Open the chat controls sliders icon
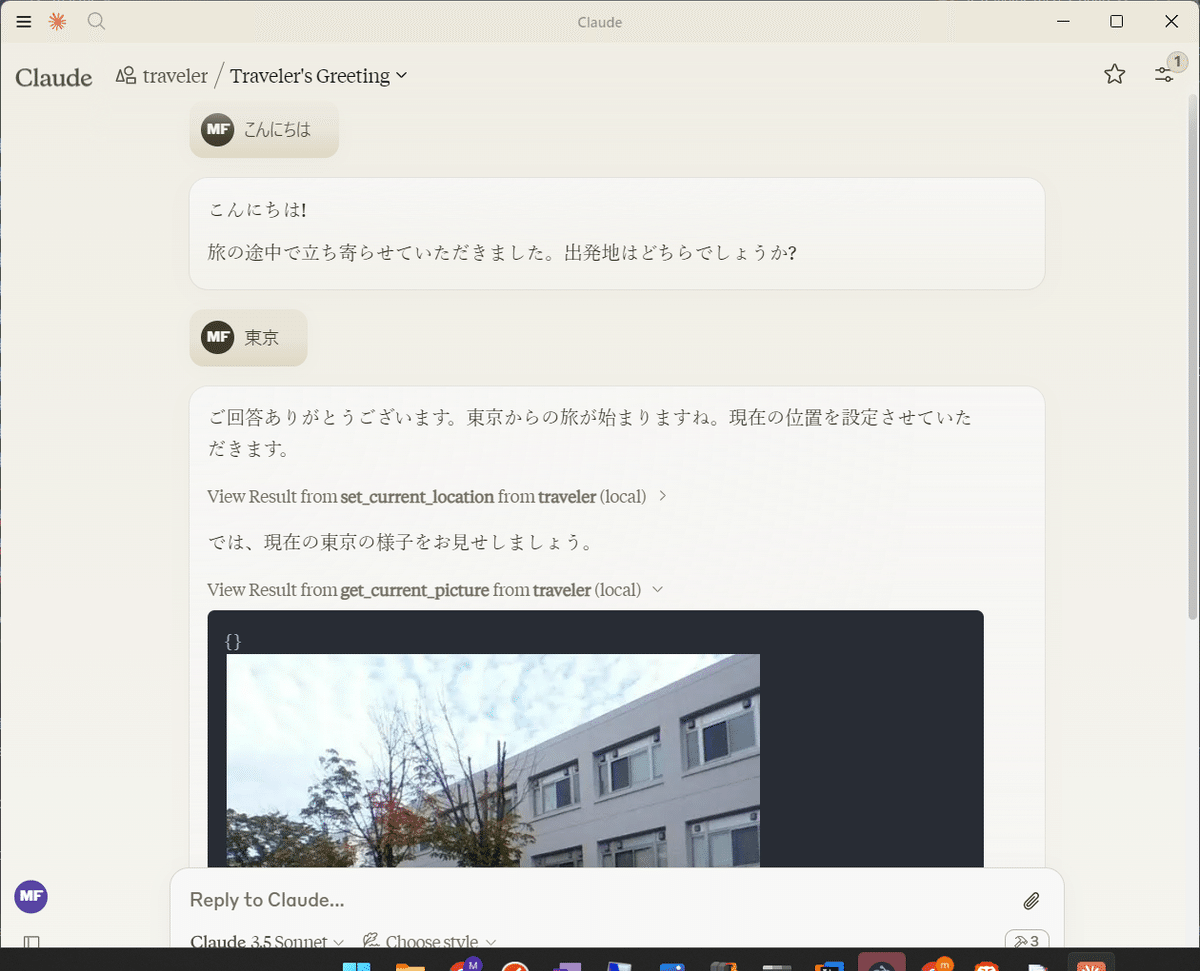Screen dimensions: 1200x971 [1164, 74]
